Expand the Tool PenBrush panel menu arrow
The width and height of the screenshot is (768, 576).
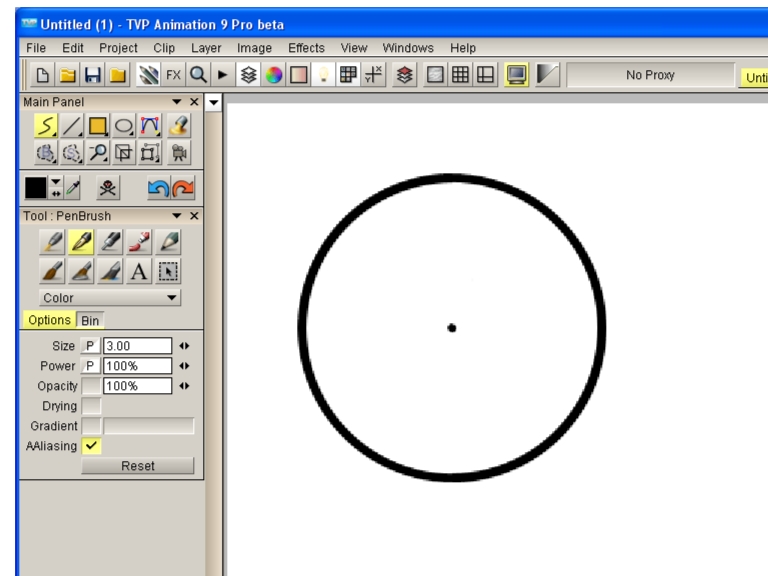click(177, 216)
